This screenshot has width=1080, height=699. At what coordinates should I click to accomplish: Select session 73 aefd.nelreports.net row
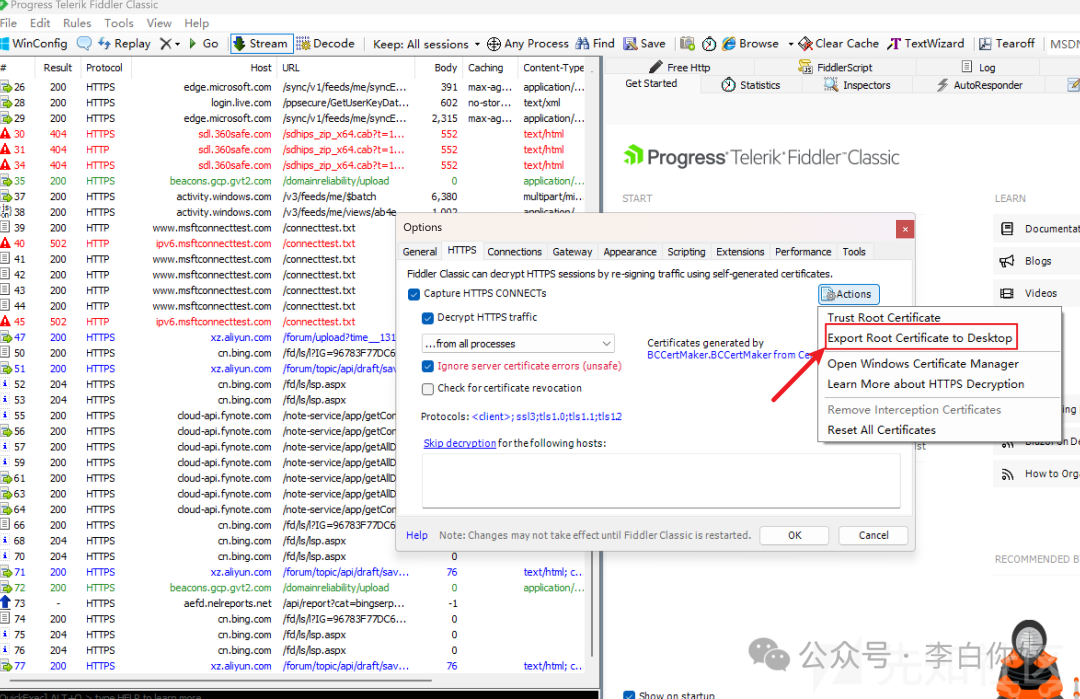click(293, 603)
